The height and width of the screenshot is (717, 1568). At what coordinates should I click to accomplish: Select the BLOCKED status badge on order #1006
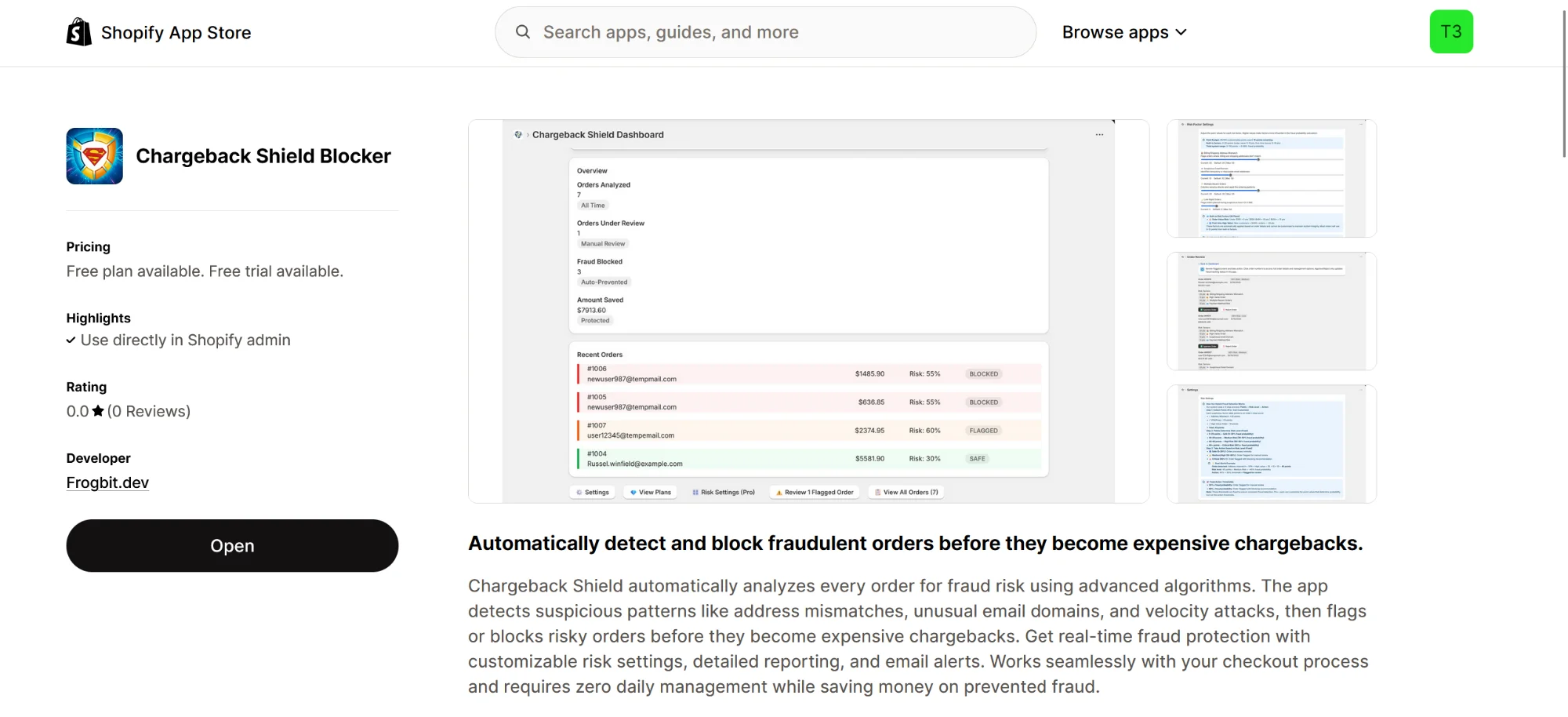click(983, 374)
